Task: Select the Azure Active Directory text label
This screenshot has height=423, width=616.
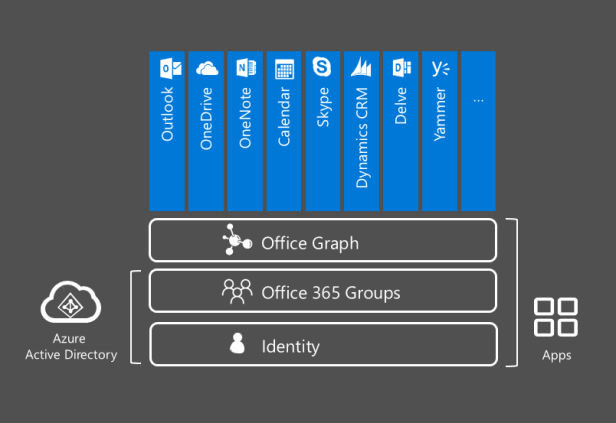Action: pyautogui.click(x=71, y=347)
